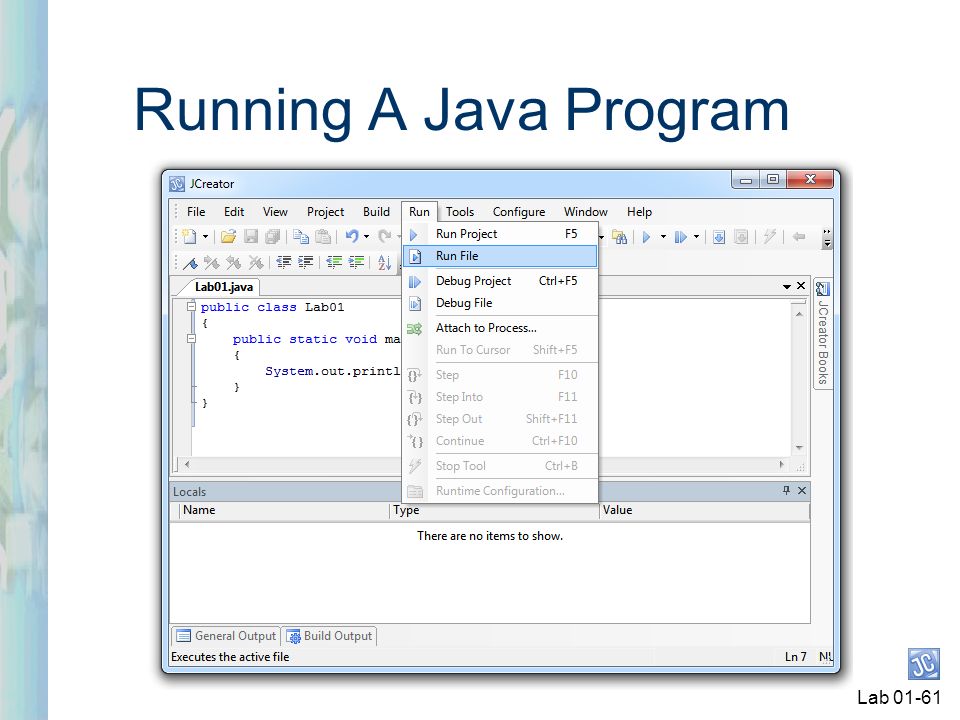Open the Configure menu
960x720 pixels.
519,212
